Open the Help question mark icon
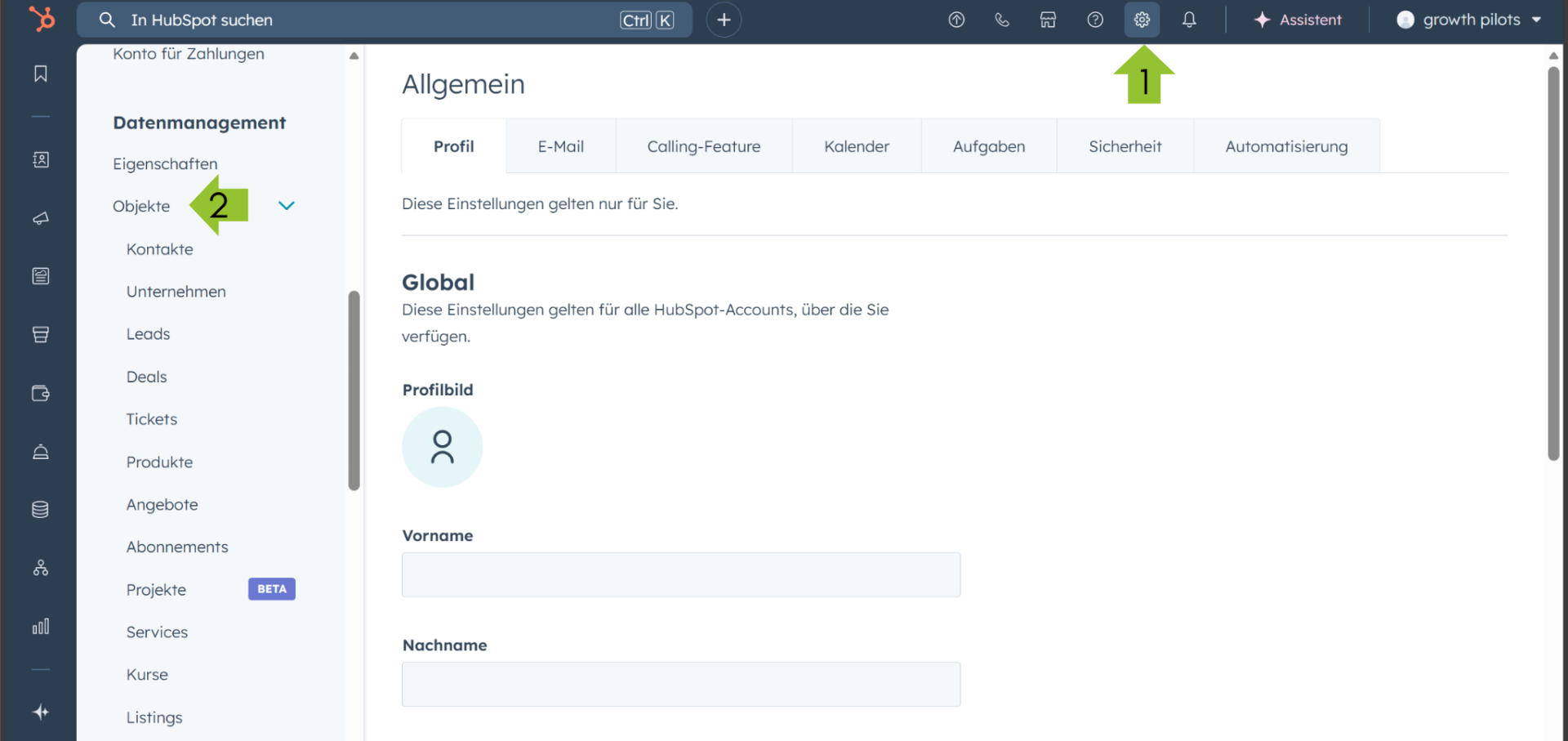The width and height of the screenshot is (1568, 741). (1095, 20)
